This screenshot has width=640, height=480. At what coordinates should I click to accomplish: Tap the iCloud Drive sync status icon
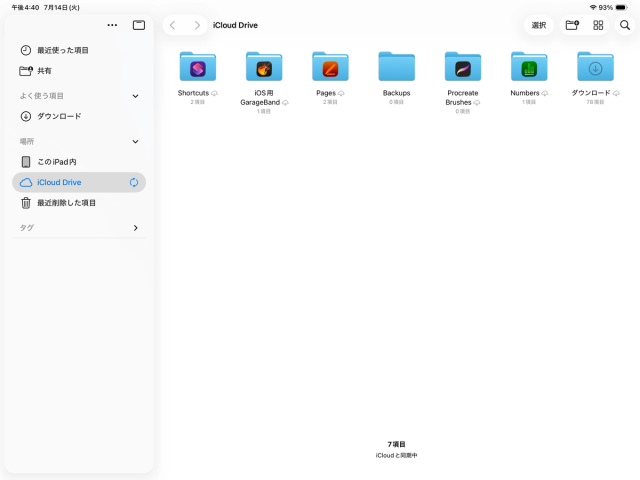point(134,182)
